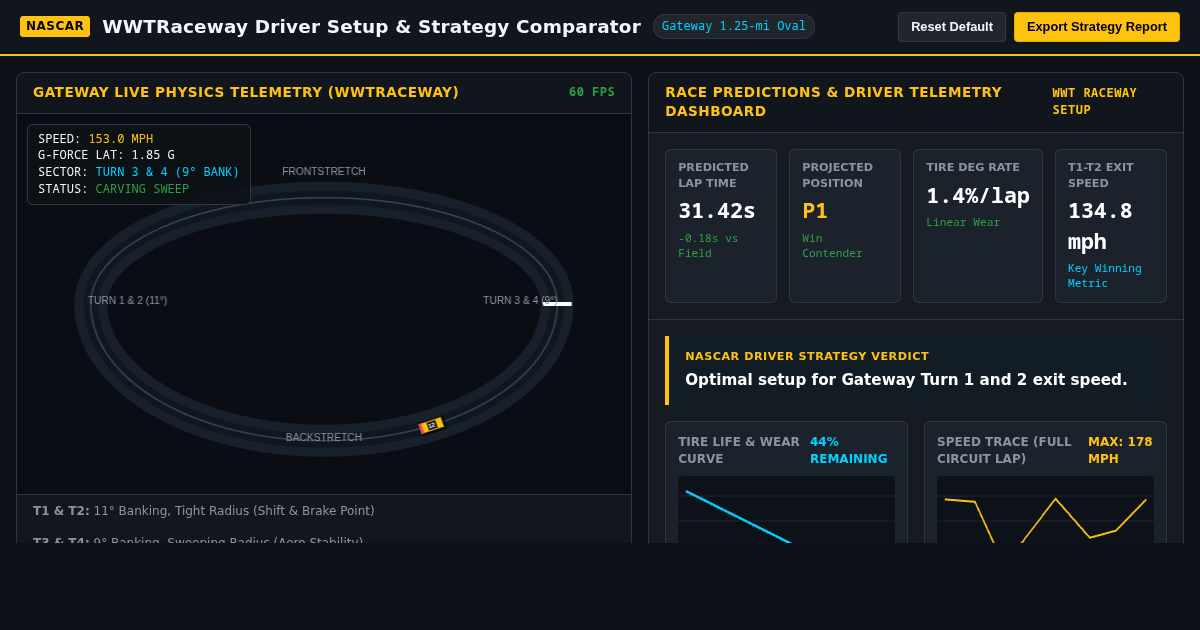The width and height of the screenshot is (1200, 630).
Task: Click the -0.18s vs Field text
Action: coord(708,246)
